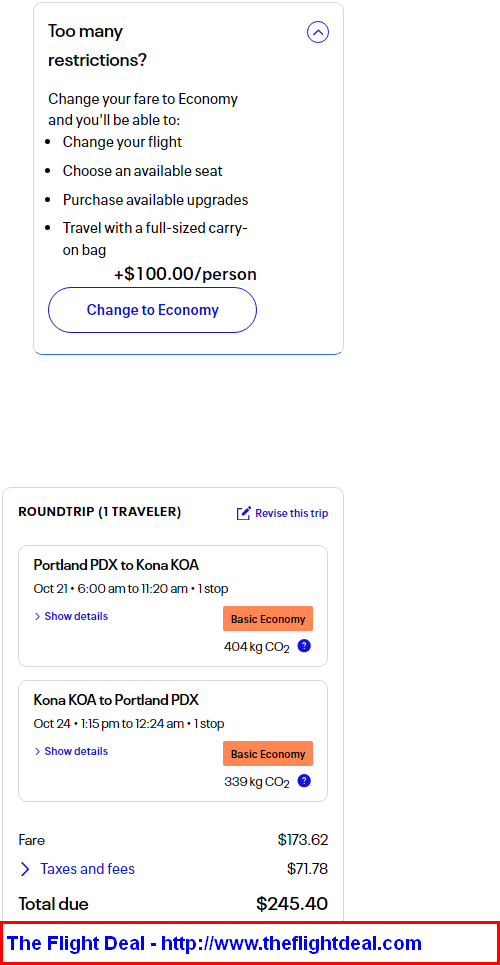Image resolution: width=500 pixels, height=965 pixels.
Task: Click help icon beside 404 kg CO2
Action: 304,646
